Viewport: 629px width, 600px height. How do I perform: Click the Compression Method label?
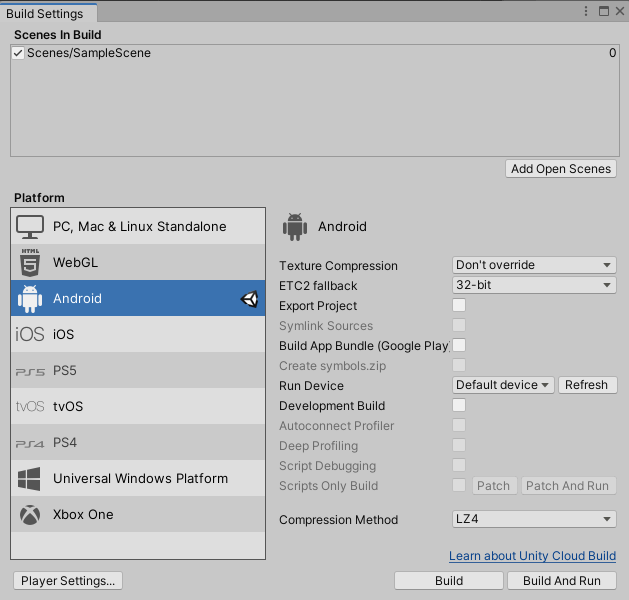coord(339,520)
